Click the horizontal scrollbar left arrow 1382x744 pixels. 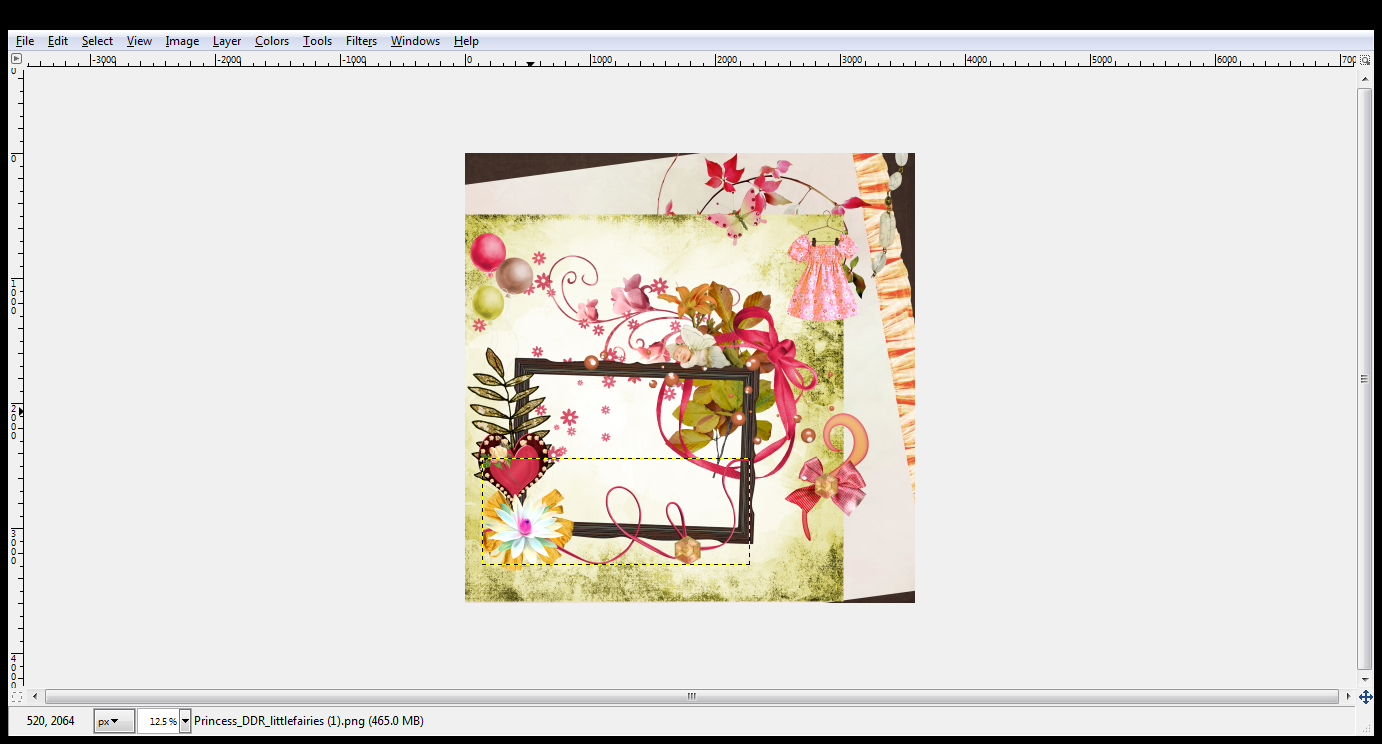pos(35,695)
